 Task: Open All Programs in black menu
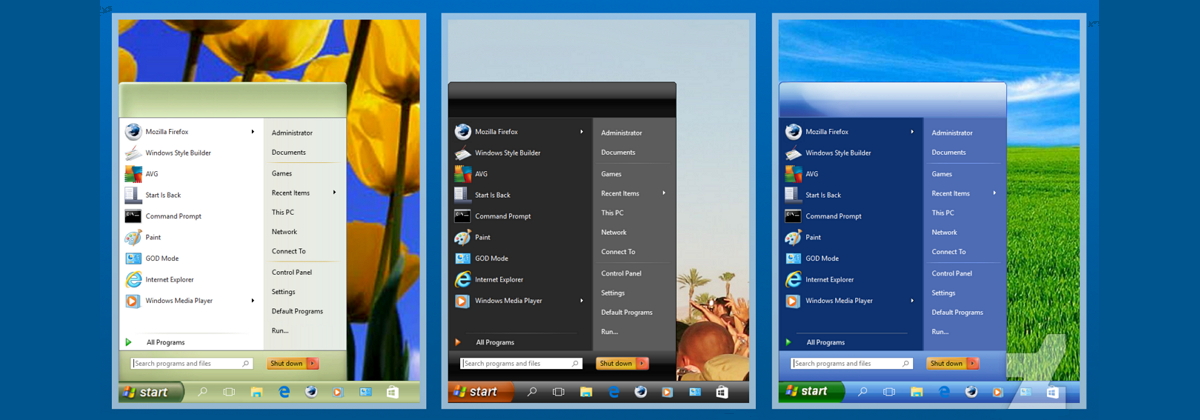495,342
